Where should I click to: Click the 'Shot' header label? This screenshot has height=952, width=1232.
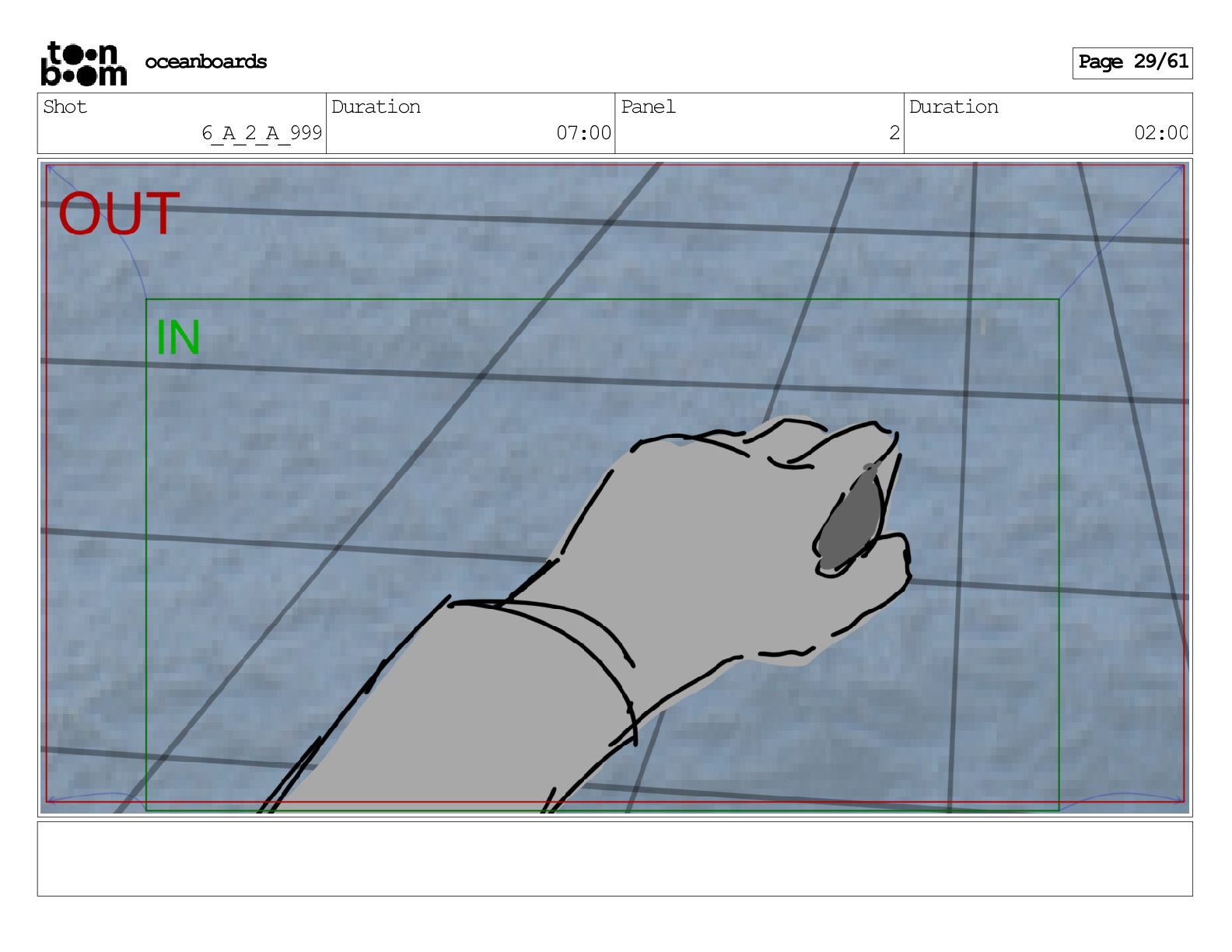(x=65, y=107)
